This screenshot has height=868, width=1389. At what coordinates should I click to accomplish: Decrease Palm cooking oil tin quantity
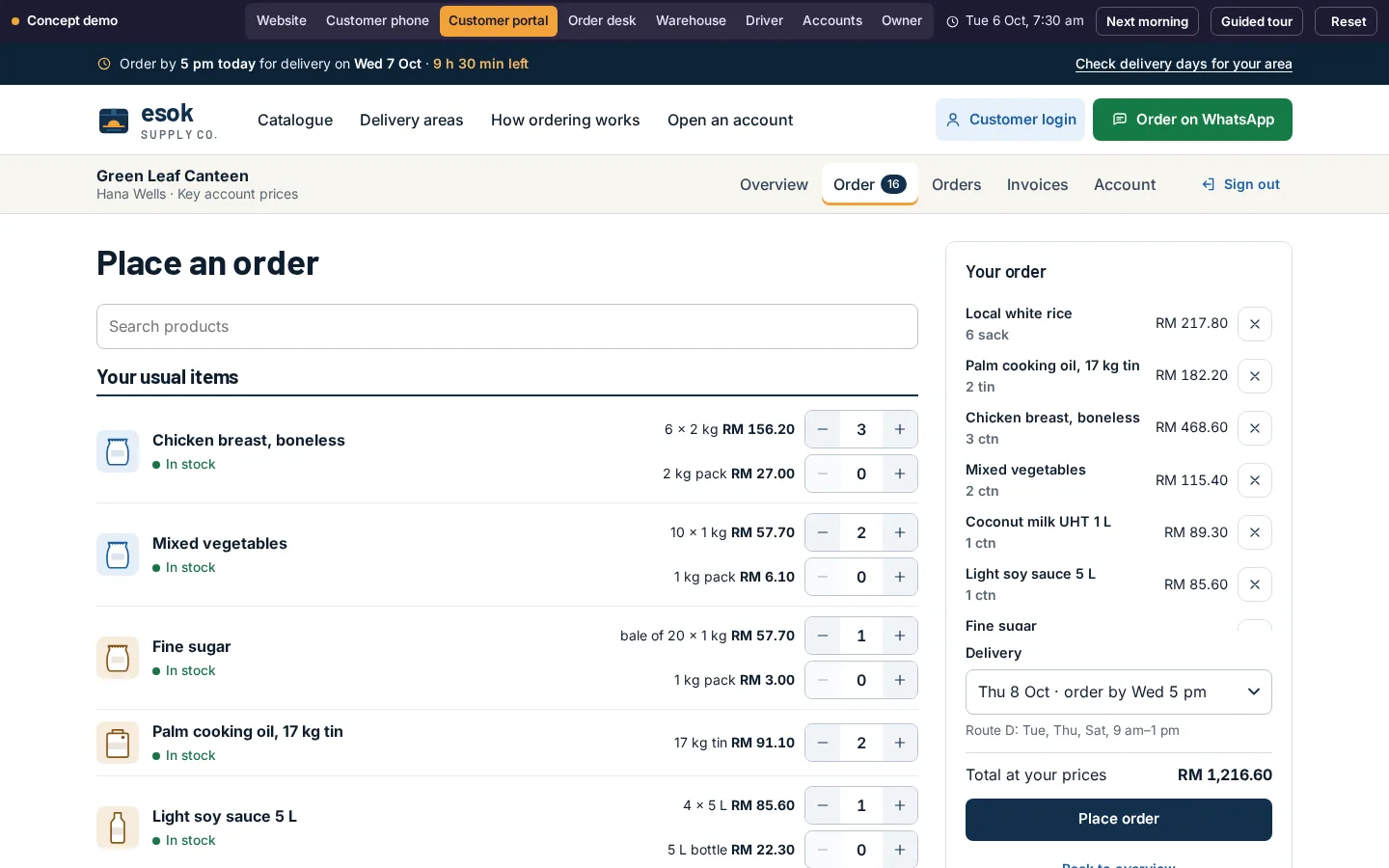pos(823,743)
